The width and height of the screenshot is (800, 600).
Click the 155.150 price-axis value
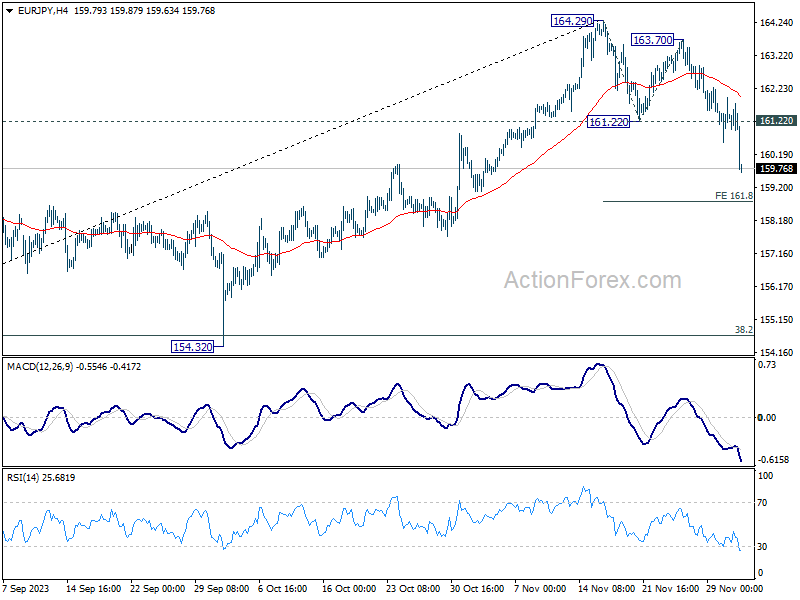click(x=777, y=320)
